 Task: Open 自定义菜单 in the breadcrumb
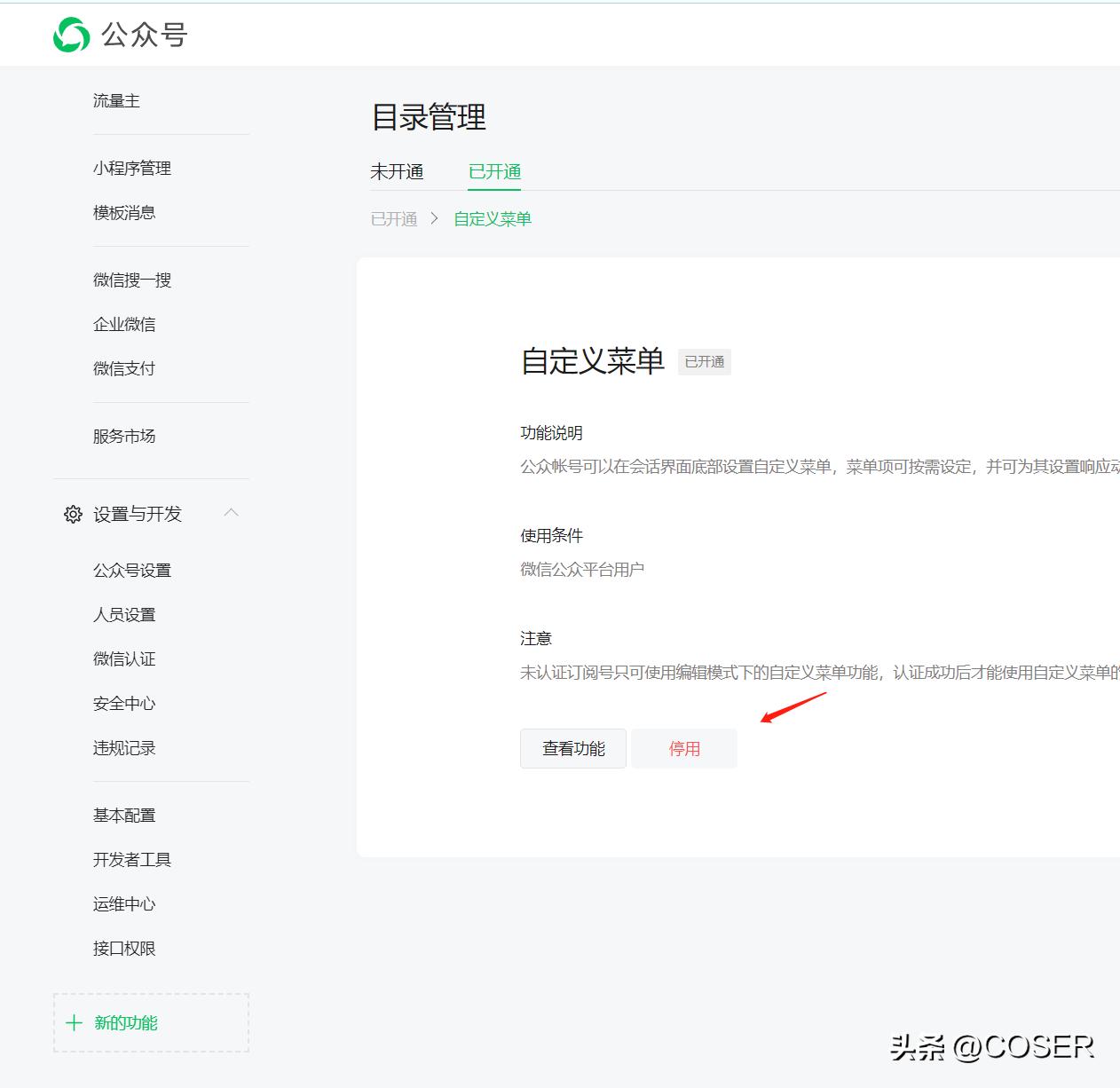click(493, 218)
